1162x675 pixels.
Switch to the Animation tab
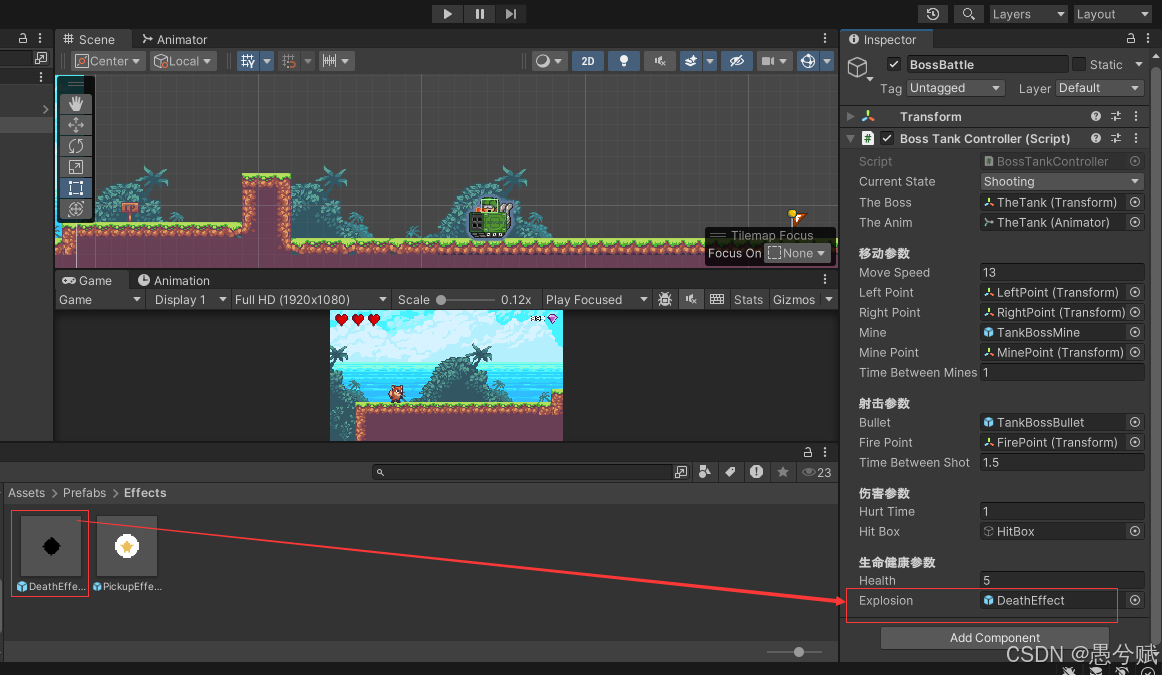[174, 280]
